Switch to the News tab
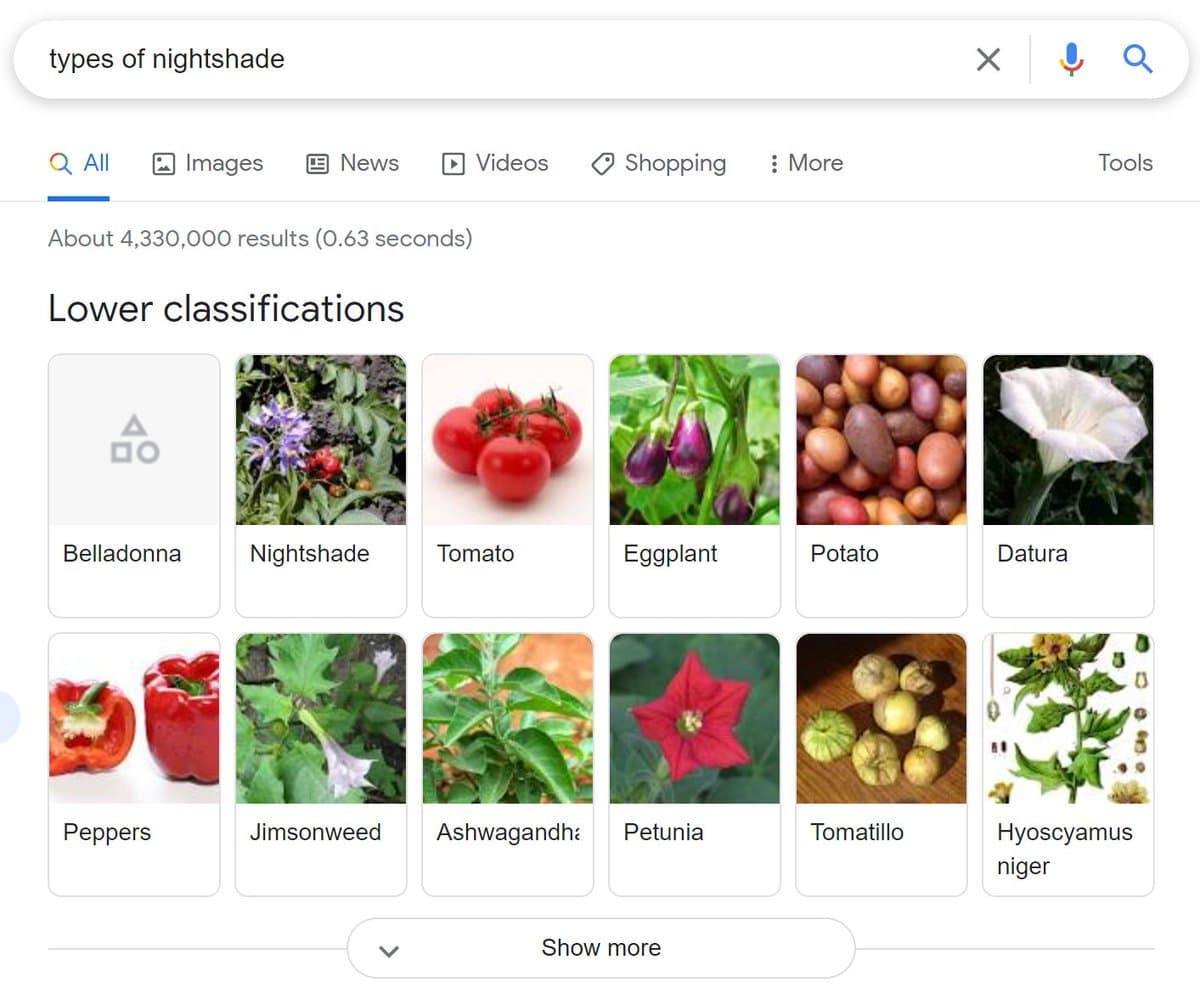The image size is (1200, 1005). point(352,163)
